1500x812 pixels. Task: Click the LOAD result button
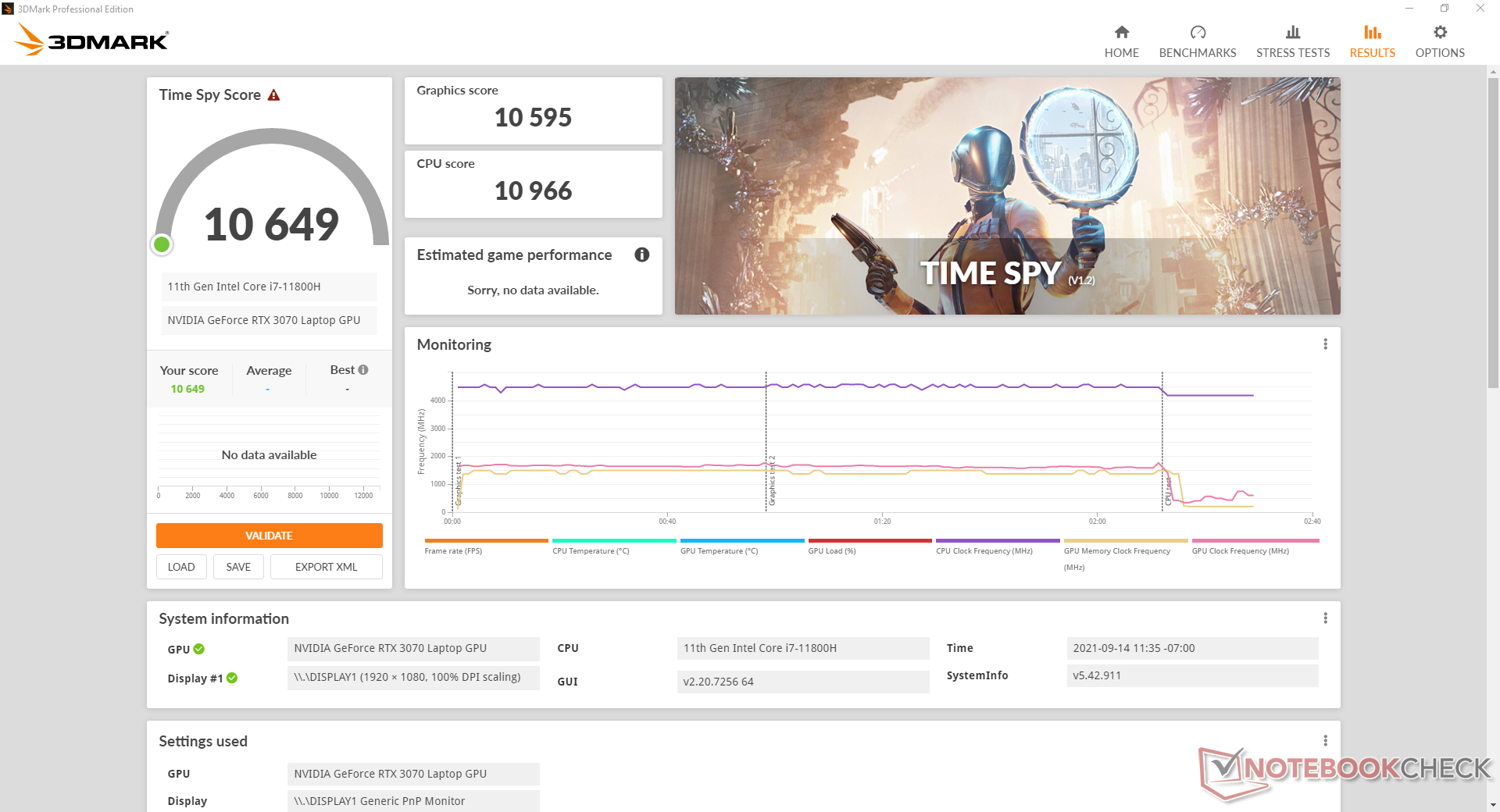[x=181, y=567]
